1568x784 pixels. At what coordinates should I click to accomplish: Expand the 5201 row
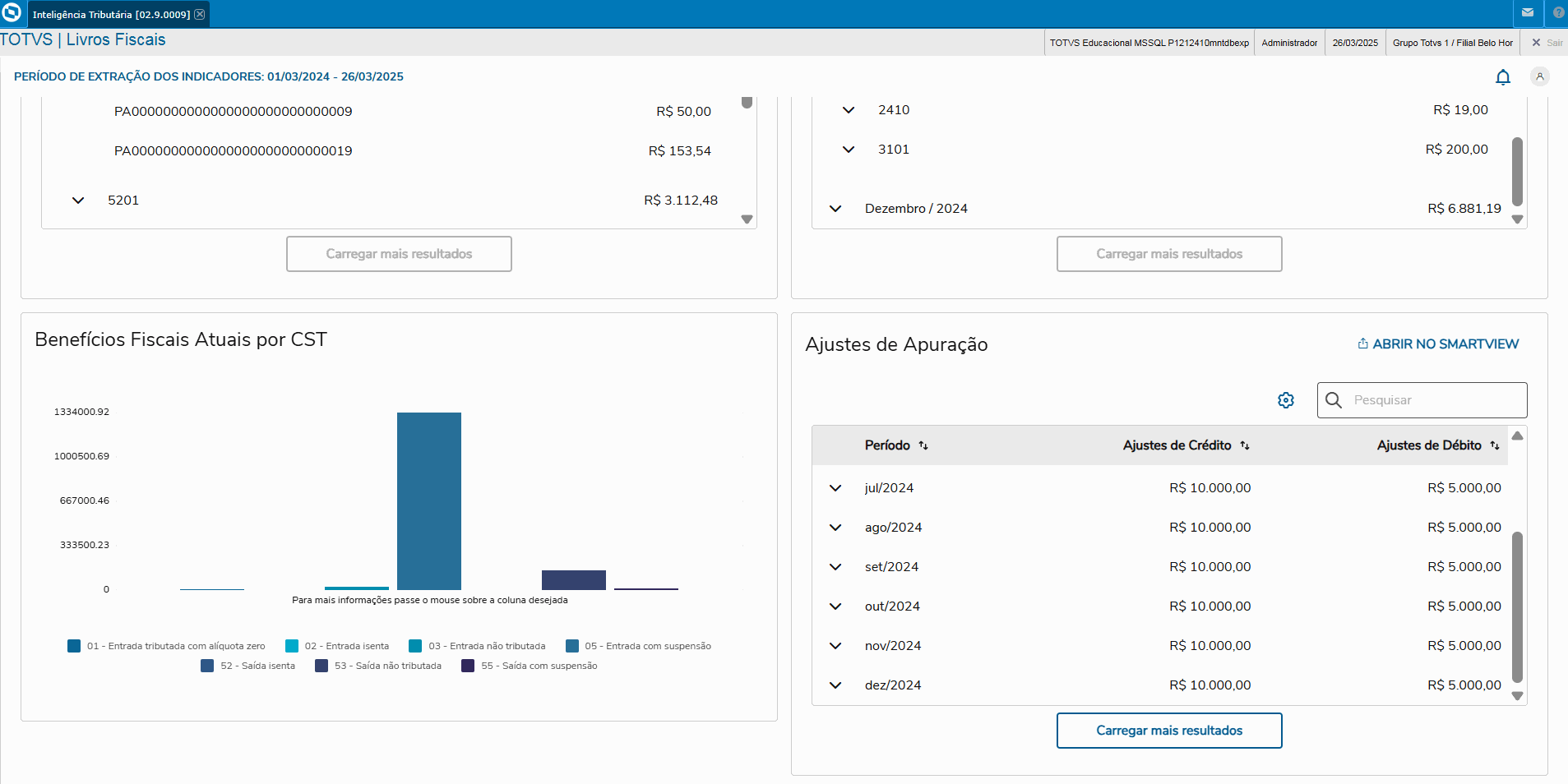point(78,201)
